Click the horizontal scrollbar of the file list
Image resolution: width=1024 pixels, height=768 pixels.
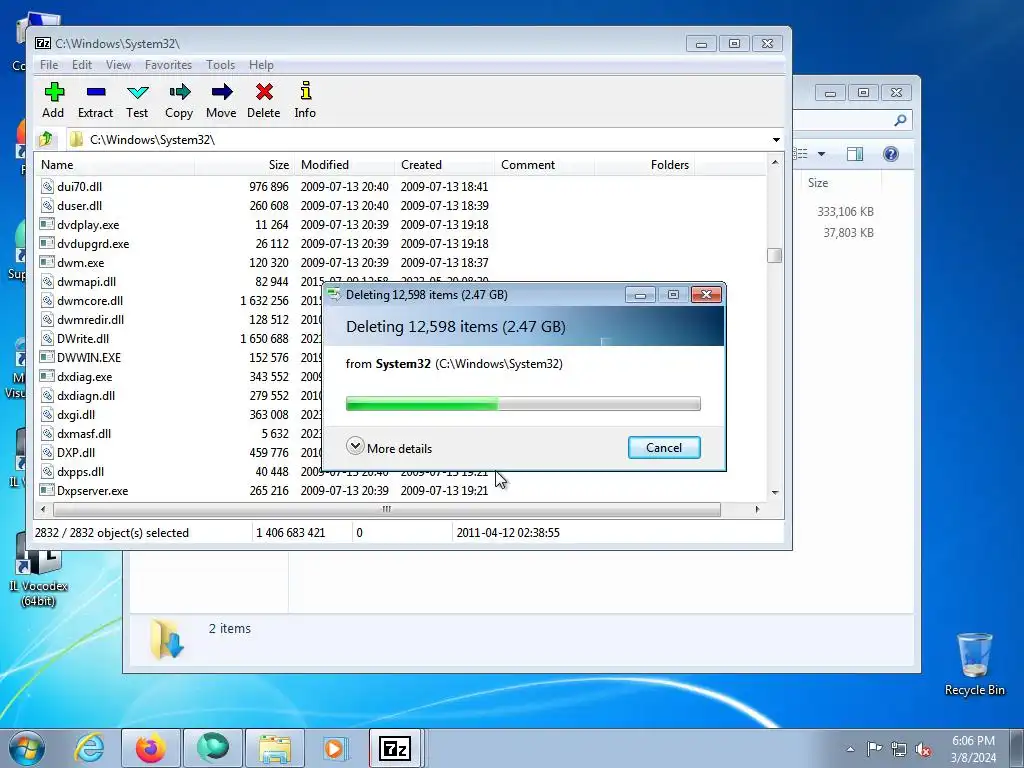pos(387,509)
